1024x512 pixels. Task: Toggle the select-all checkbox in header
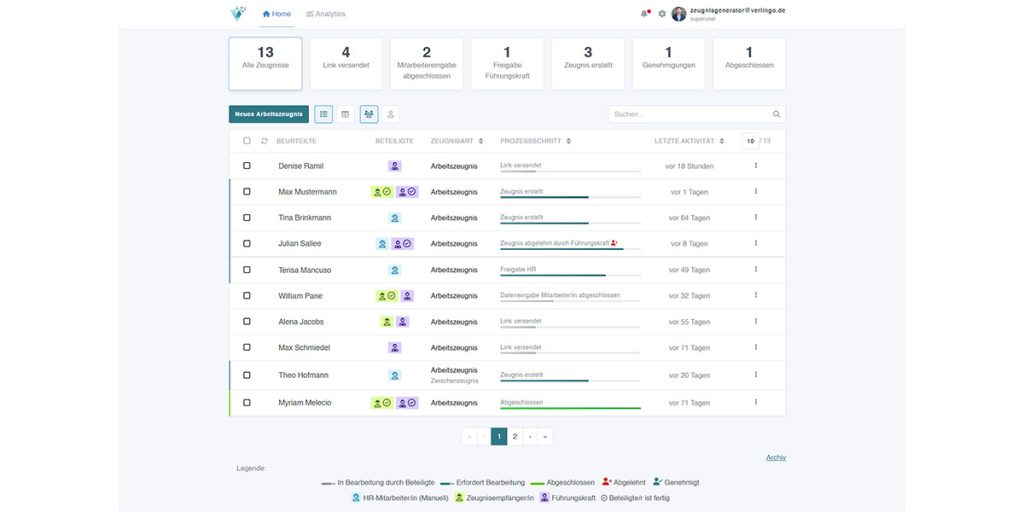coord(247,141)
